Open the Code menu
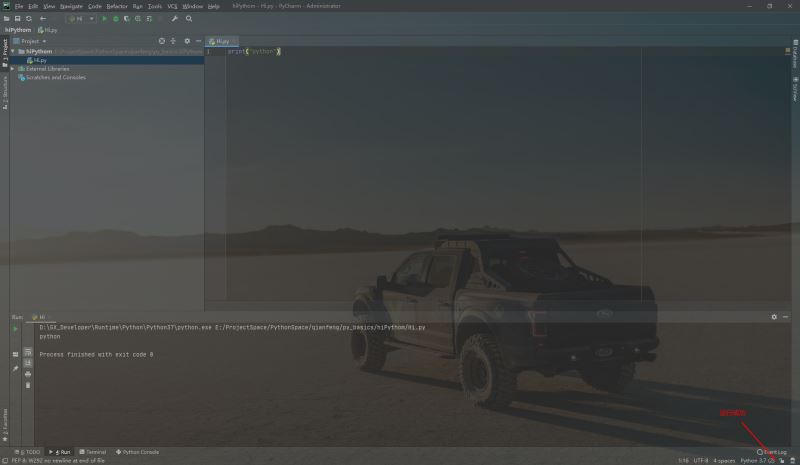 94,6
